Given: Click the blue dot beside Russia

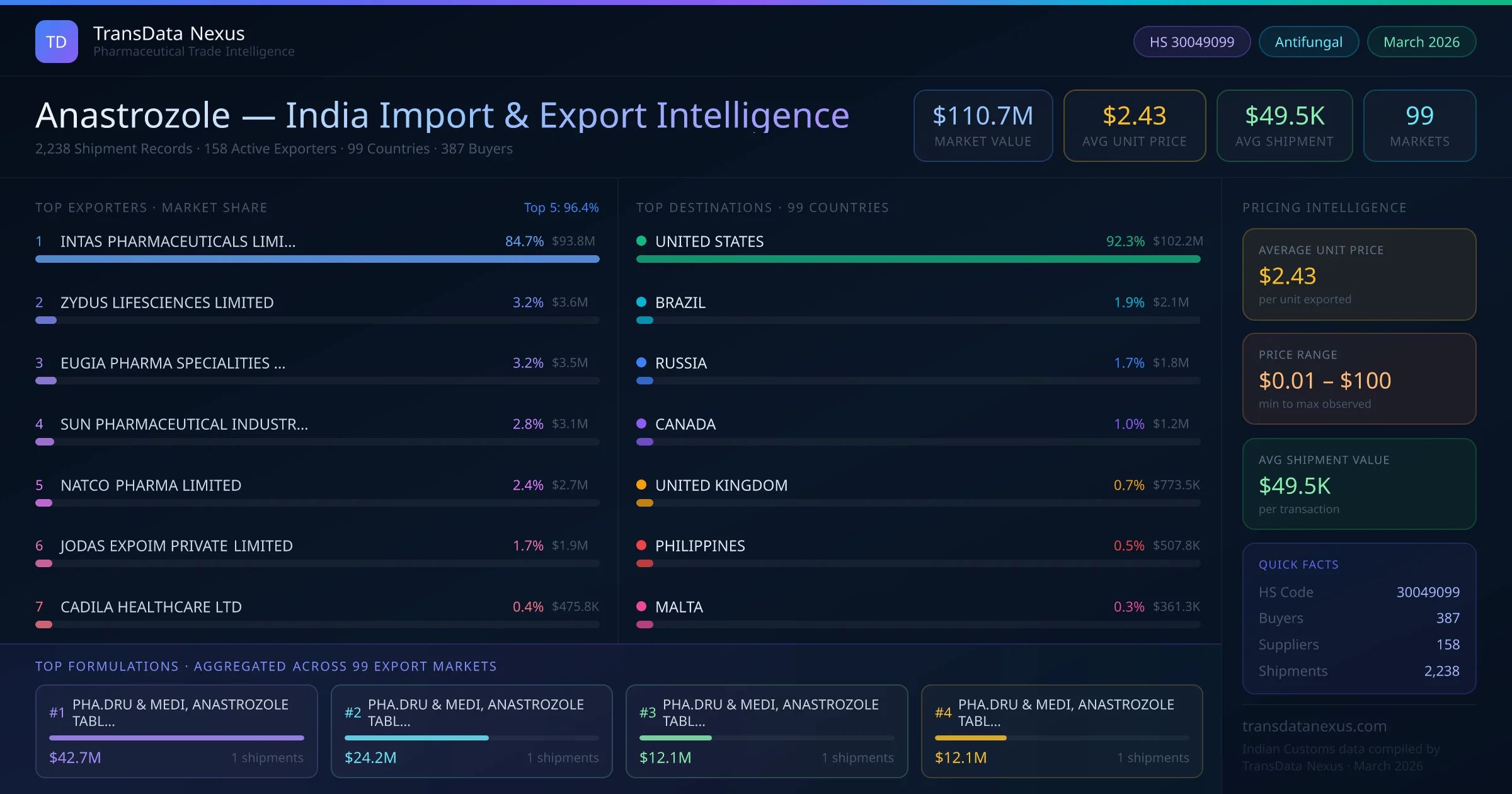Looking at the screenshot, I should [641, 362].
